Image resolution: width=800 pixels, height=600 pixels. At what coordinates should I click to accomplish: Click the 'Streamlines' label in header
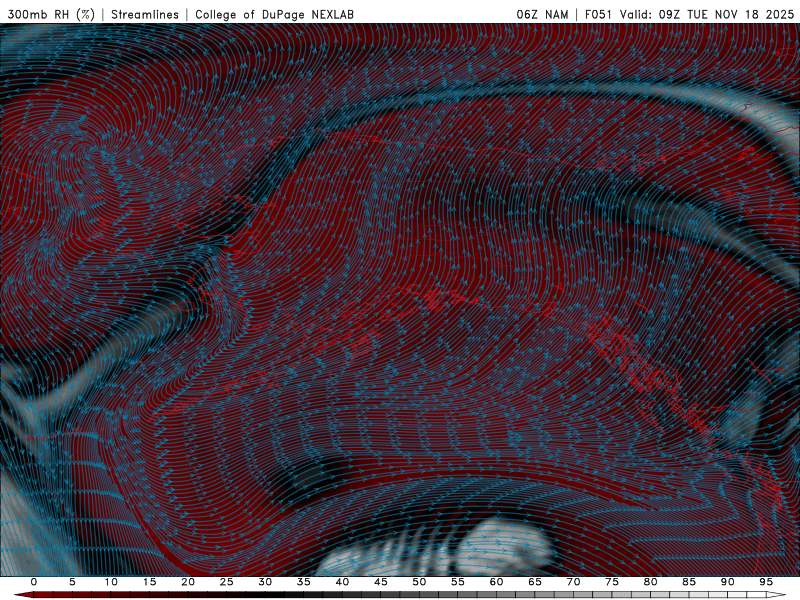[x=145, y=15]
